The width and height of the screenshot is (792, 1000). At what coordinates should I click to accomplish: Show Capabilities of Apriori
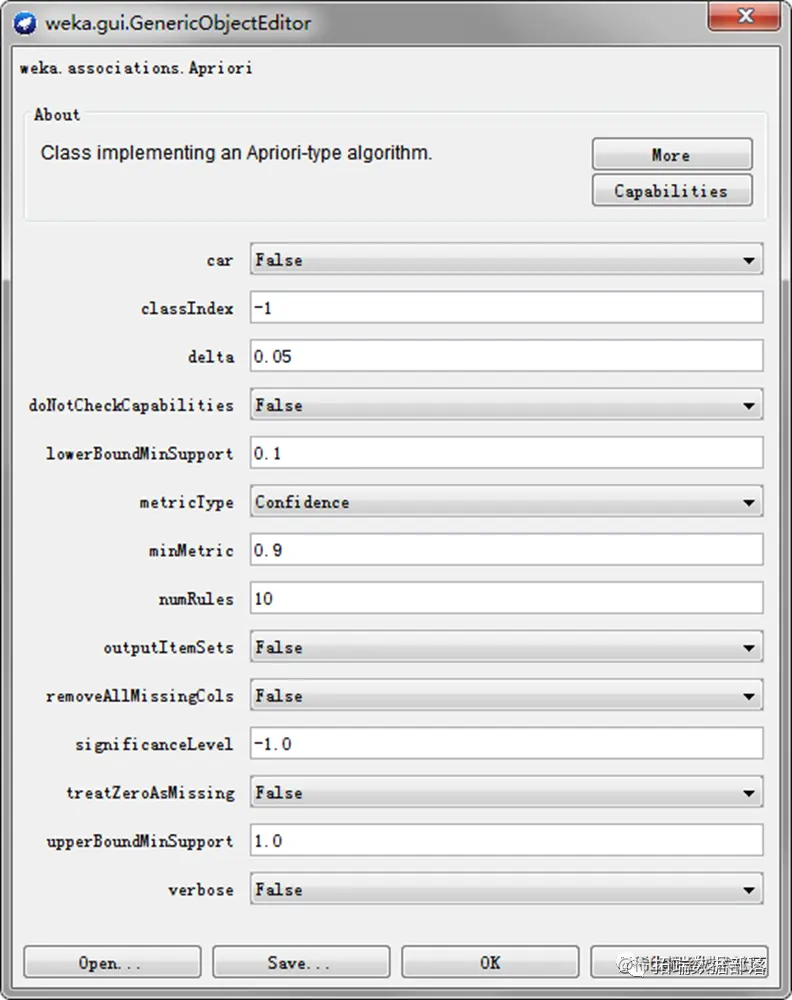[672, 191]
